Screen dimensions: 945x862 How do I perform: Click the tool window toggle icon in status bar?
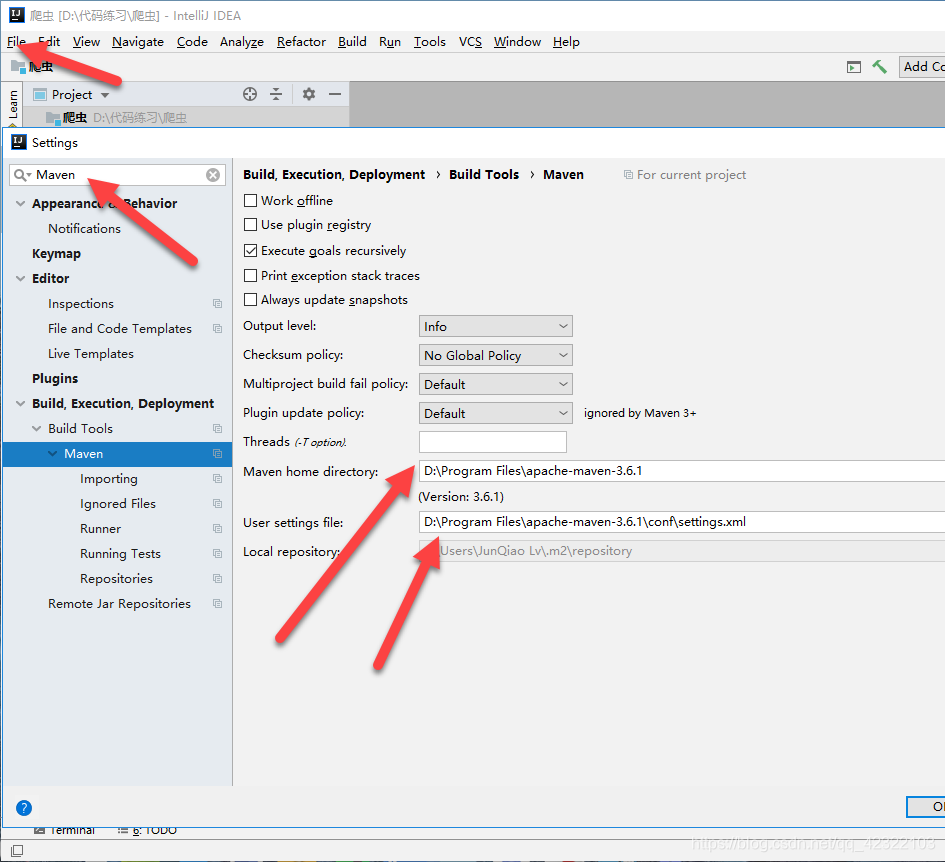17,851
